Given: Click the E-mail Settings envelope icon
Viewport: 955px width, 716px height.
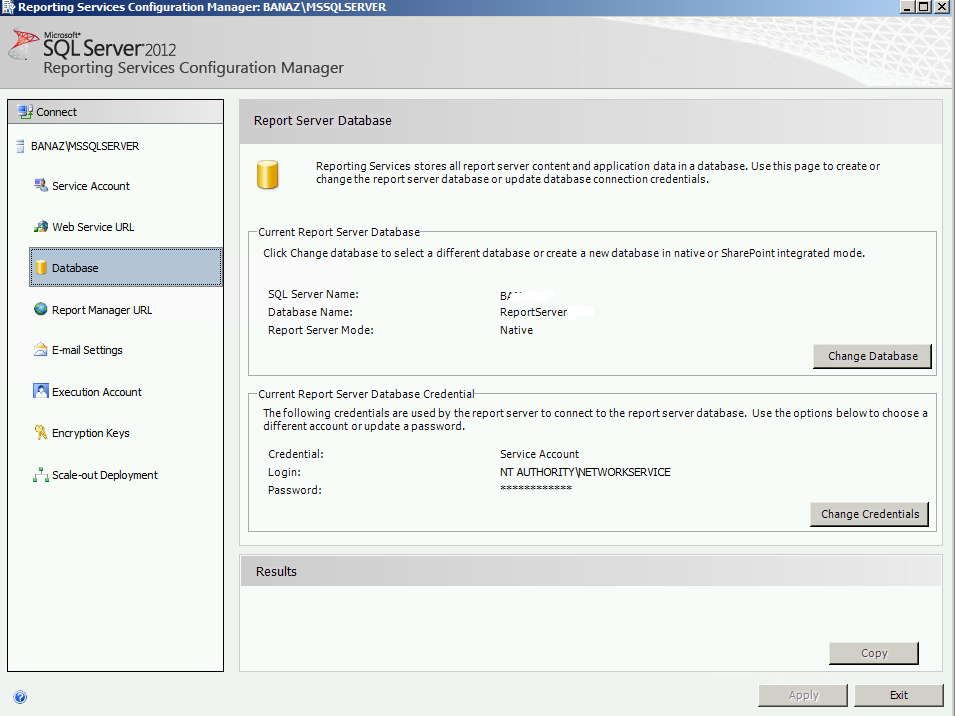Looking at the screenshot, I should (x=41, y=349).
